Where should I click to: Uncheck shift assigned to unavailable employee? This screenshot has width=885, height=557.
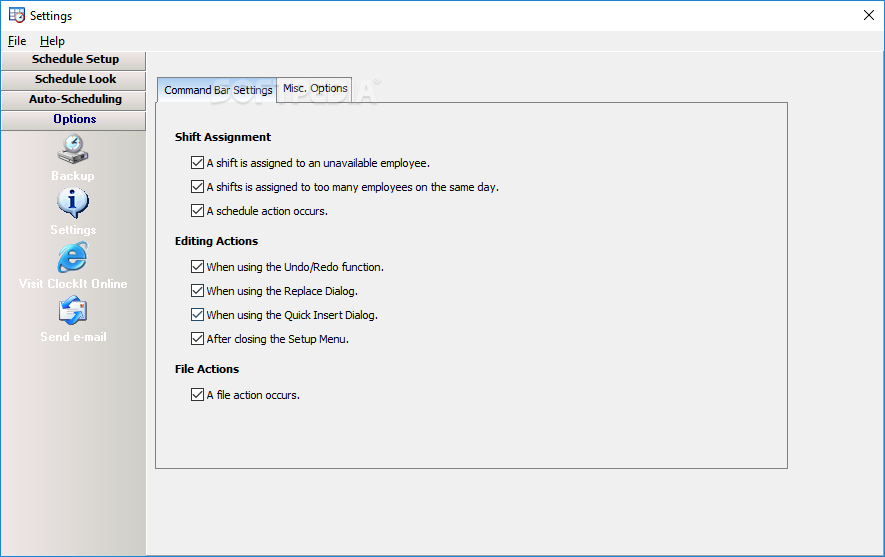197,163
